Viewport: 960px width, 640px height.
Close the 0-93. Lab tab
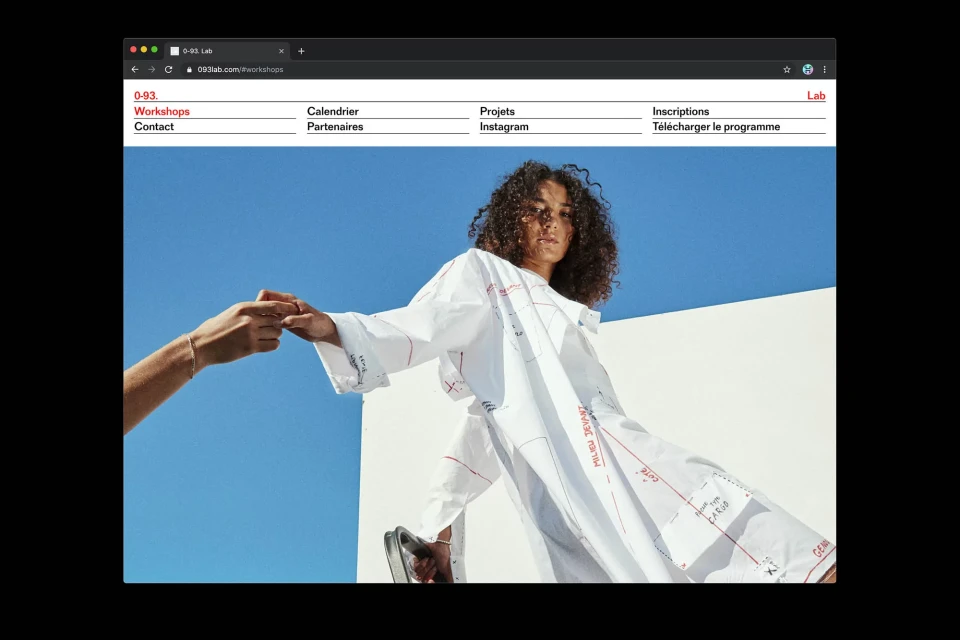(281, 49)
